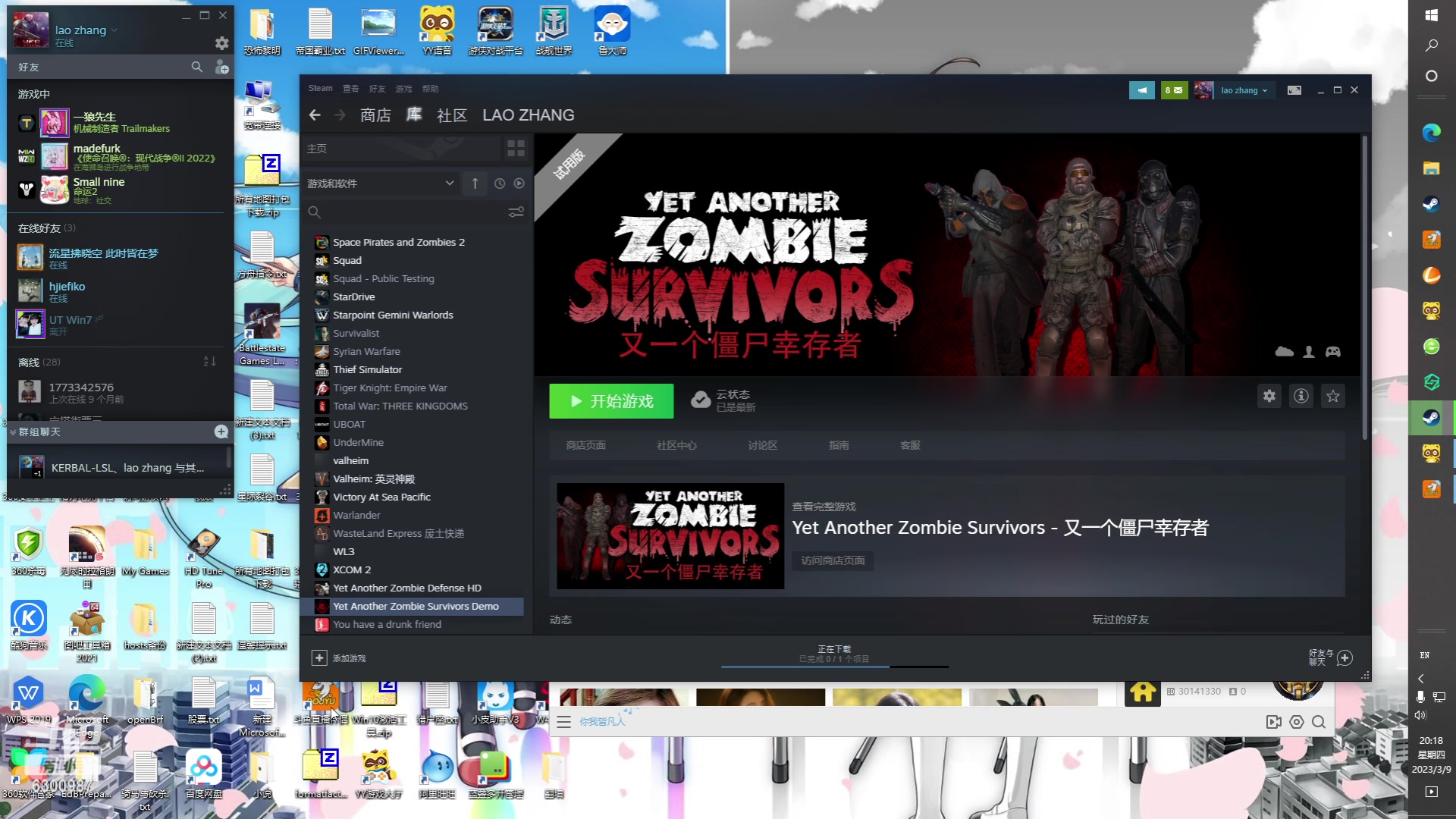Sort offline friends list icon

pyautogui.click(x=209, y=362)
